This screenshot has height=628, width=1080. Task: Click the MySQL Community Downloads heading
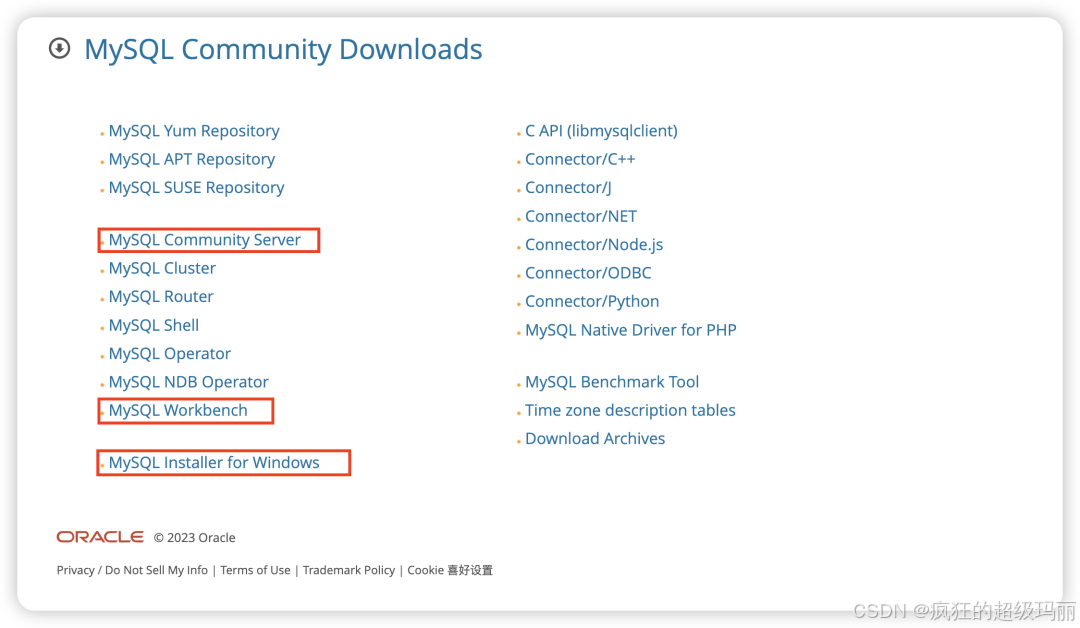click(283, 50)
